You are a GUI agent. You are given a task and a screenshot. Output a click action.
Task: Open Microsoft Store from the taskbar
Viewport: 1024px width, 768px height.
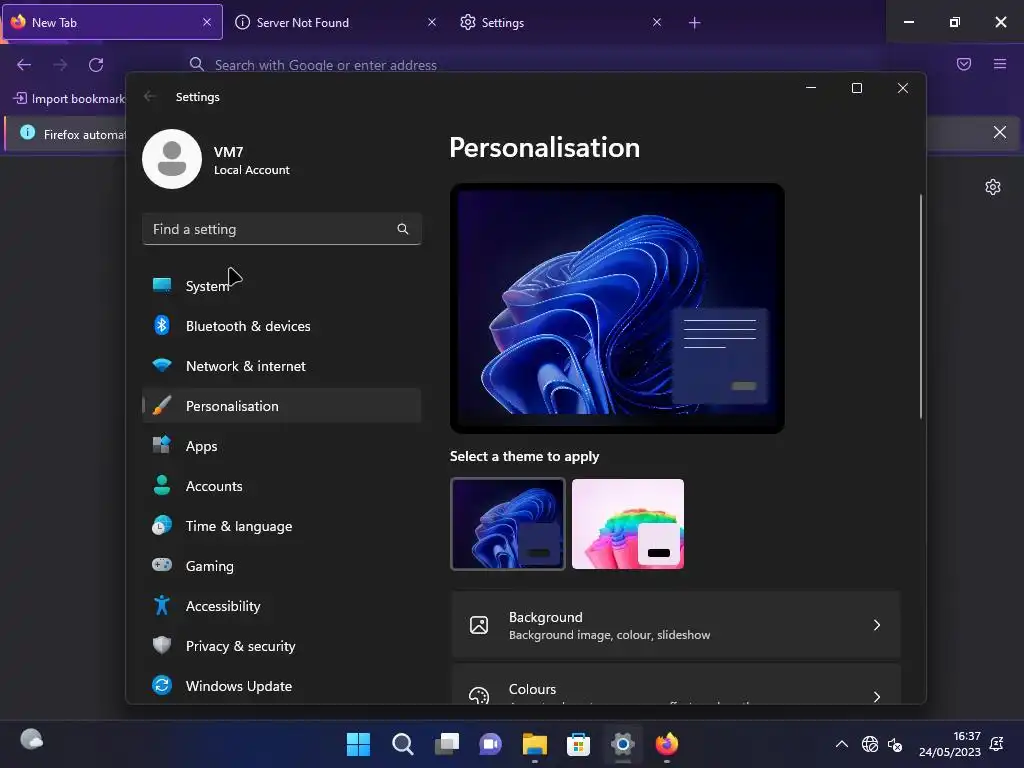pyautogui.click(x=579, y=744)
